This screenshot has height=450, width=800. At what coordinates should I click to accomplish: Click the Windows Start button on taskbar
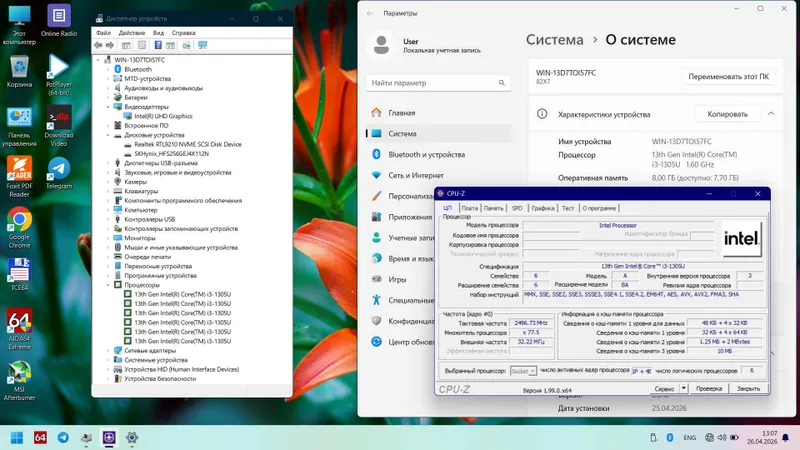(x=17, y=438)
